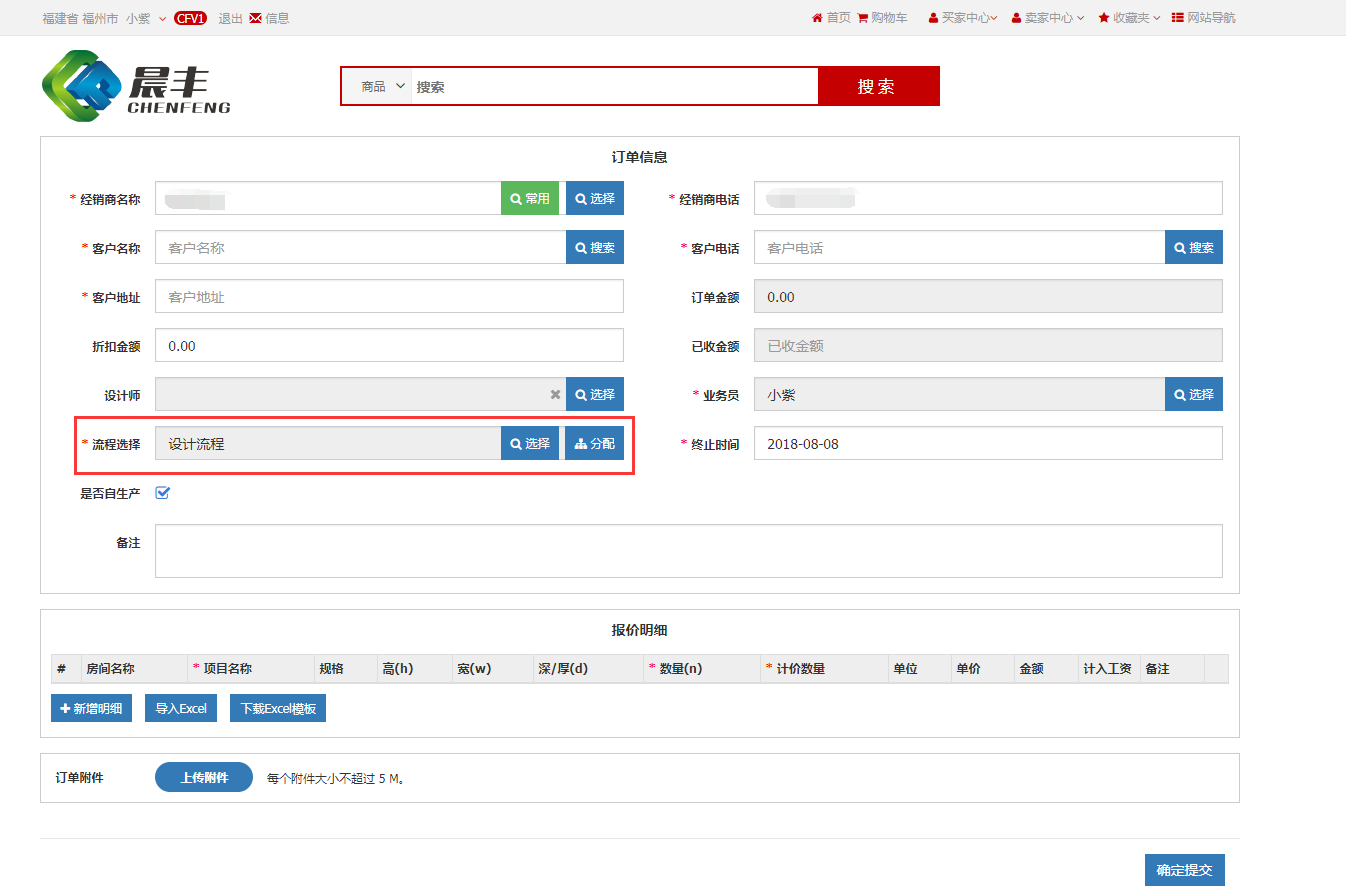Click the 客户地址 input field
1346x895 pixels.
389,297
